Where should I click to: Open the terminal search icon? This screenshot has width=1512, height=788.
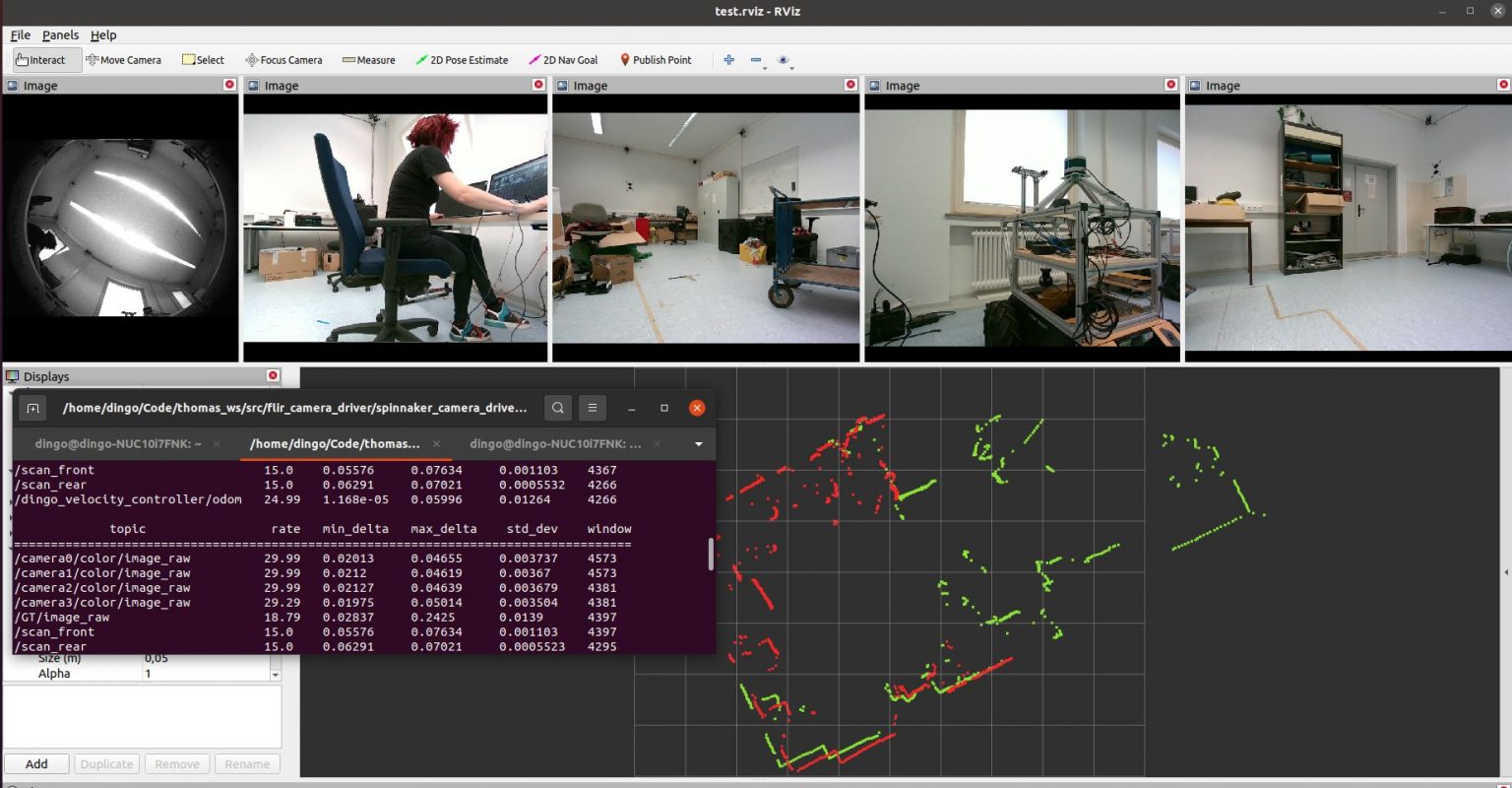[x=557, y=407]
